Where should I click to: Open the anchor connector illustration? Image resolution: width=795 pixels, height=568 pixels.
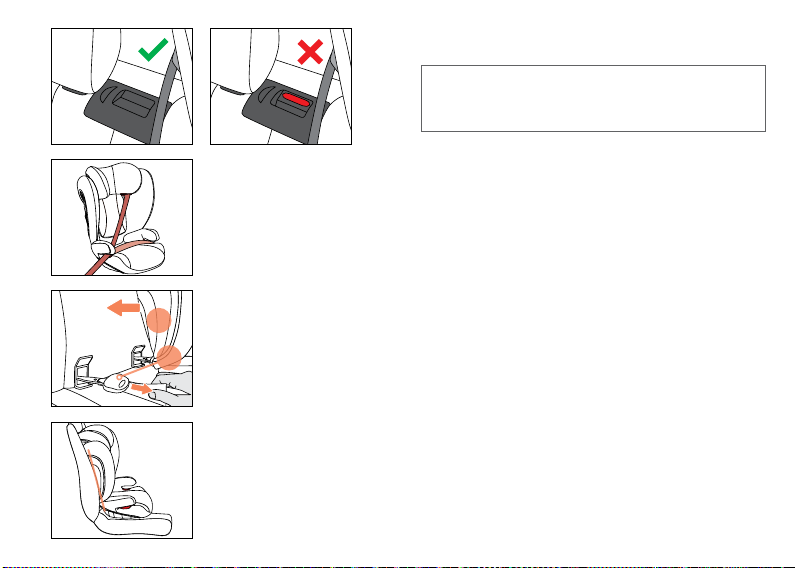[122, 348]
